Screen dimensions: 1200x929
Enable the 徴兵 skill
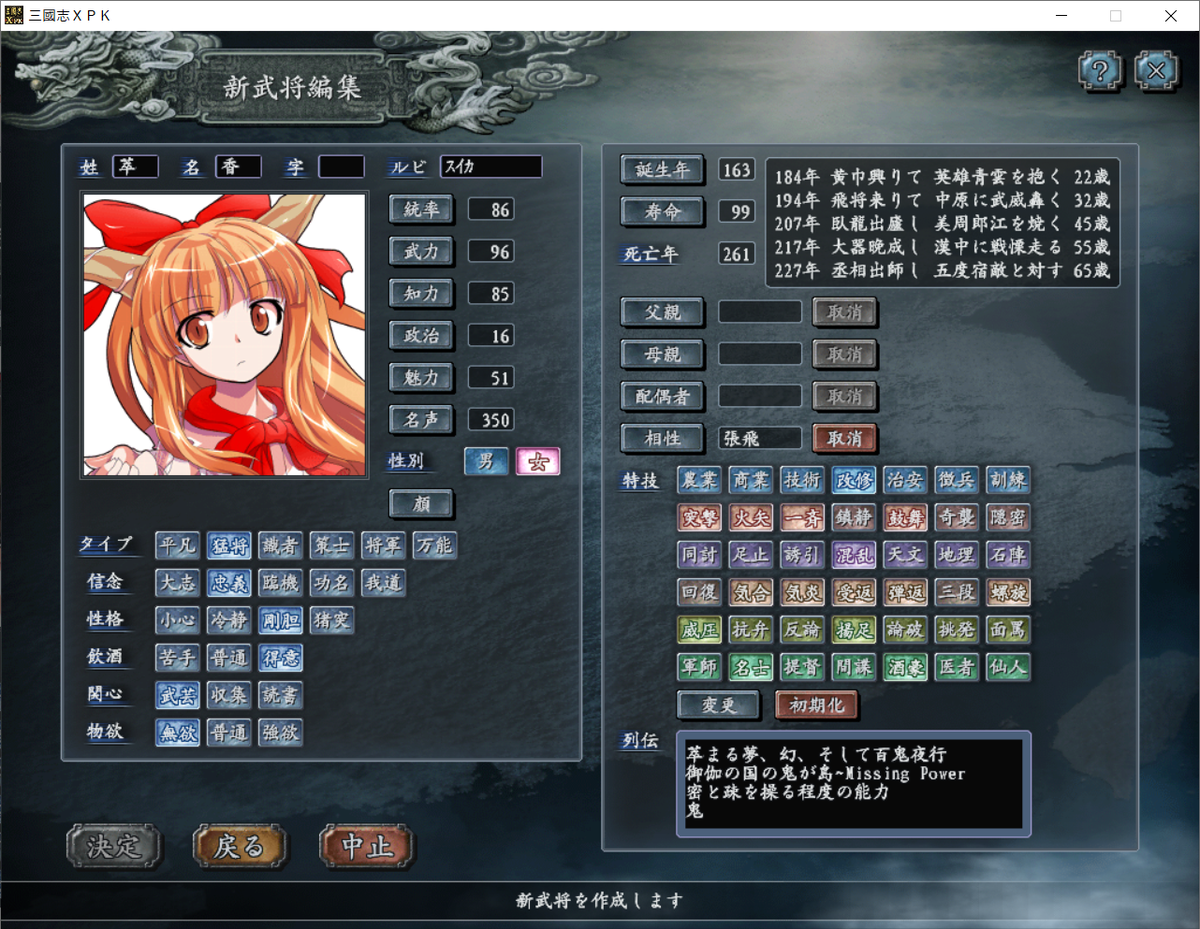957,480
